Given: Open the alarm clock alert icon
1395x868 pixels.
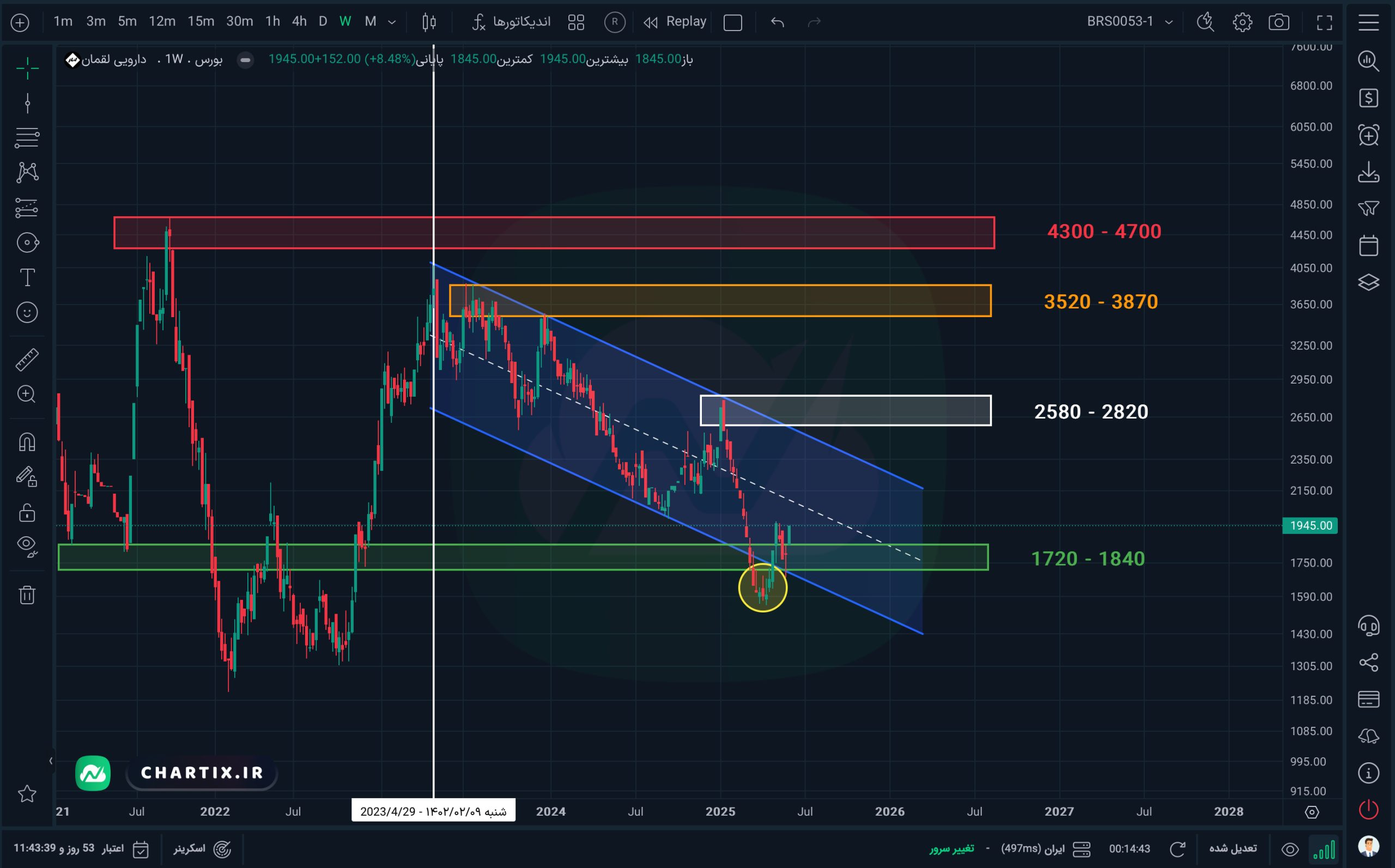Looking at the screenshot, I should pos(1369,135).
